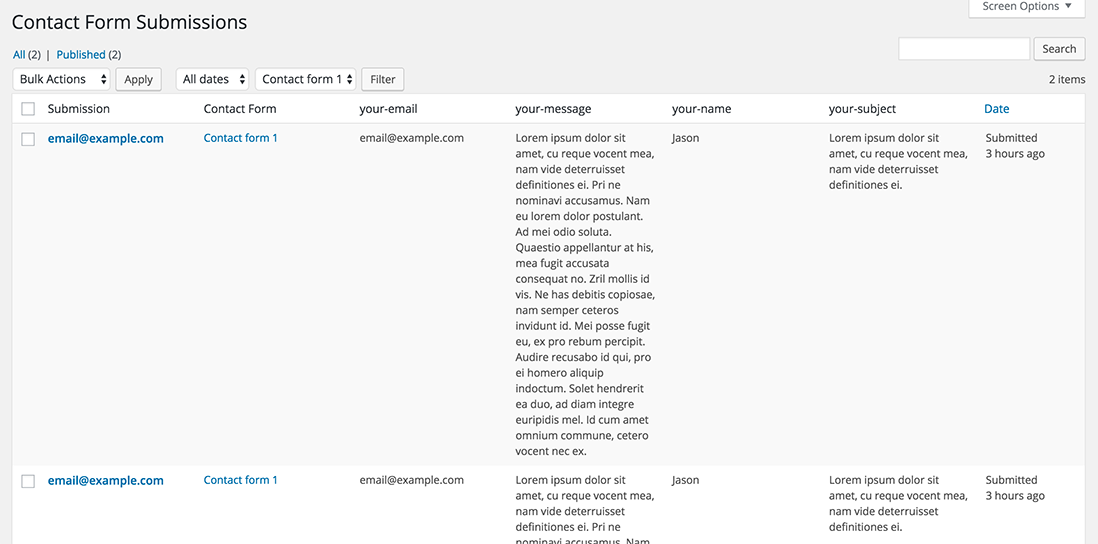Screen dimensions: 1098x544
Task: Expand the Screen Options panel
Action: pyautogui.click(x=1027, y=7)
